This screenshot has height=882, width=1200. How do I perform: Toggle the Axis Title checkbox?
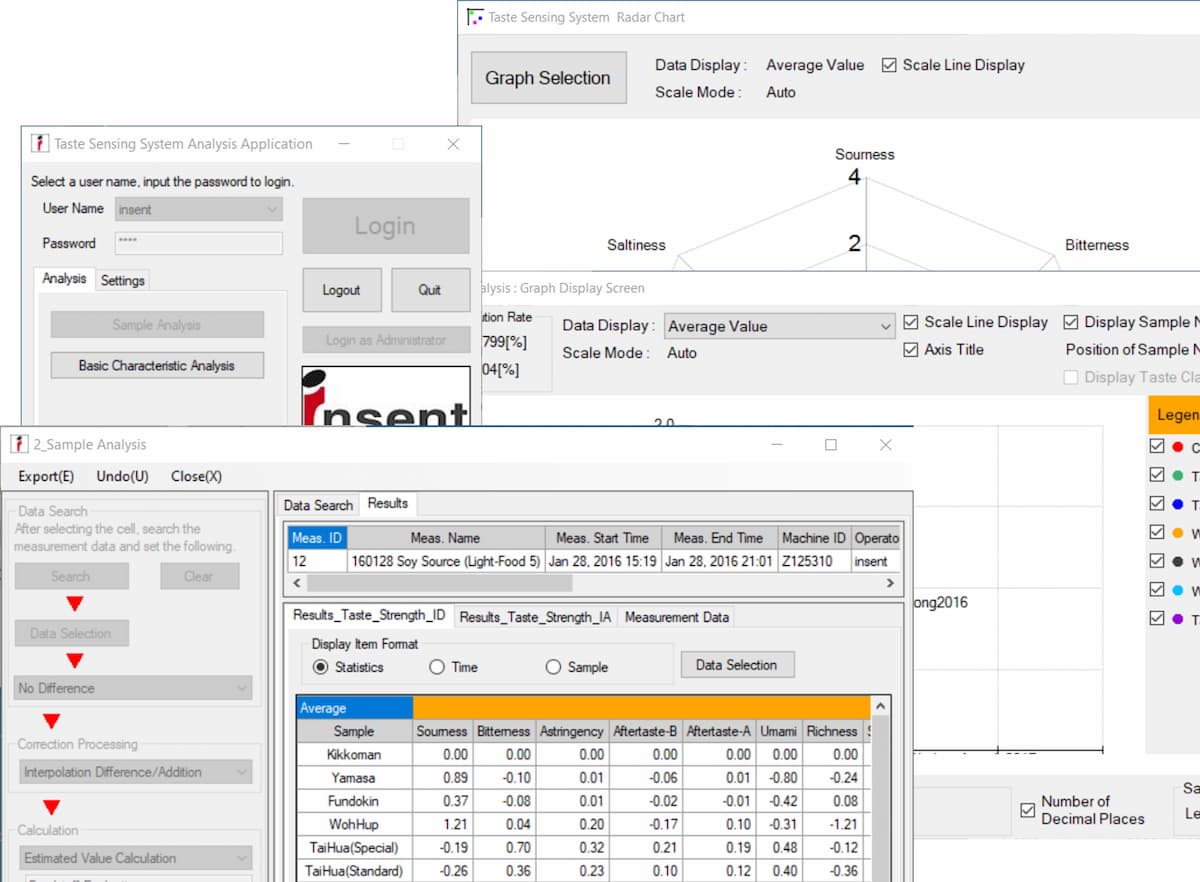coord(911,350)
